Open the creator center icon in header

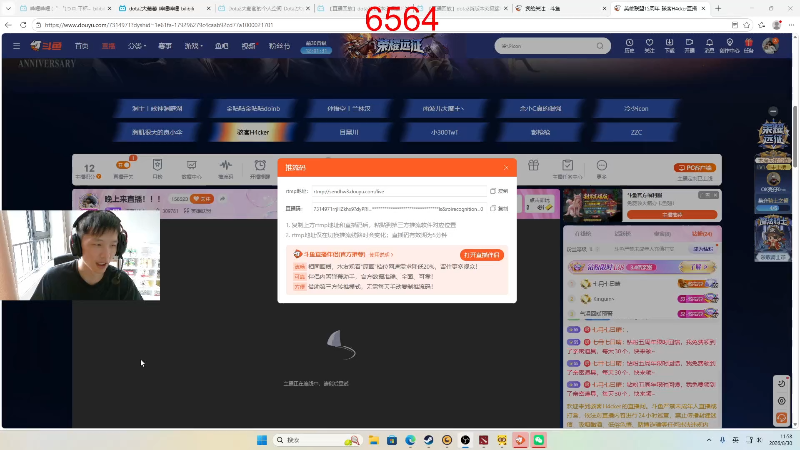coord(730,45)
